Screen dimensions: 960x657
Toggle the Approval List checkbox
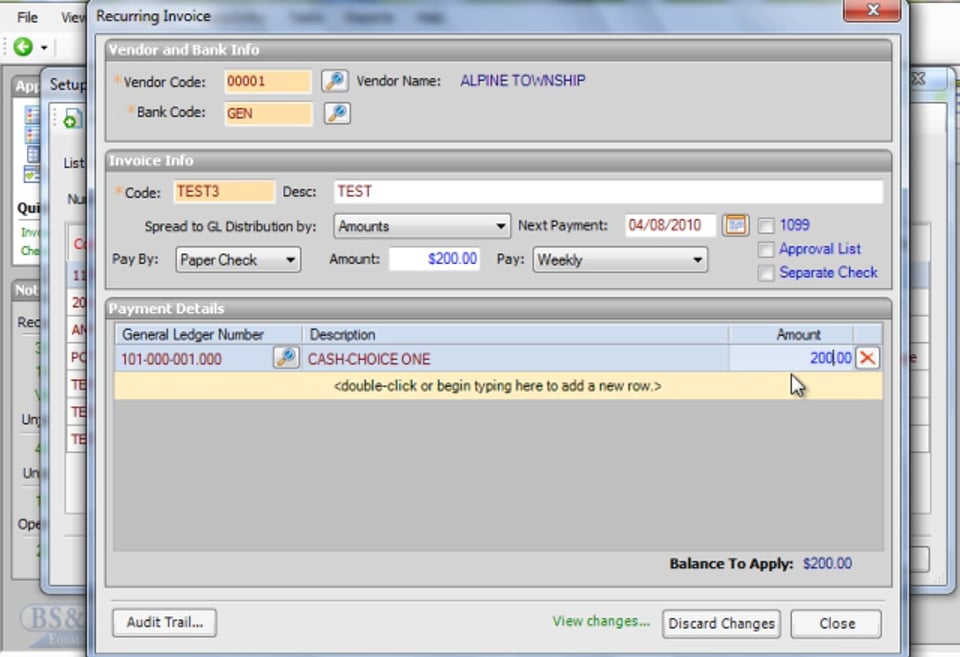(766, 250)
